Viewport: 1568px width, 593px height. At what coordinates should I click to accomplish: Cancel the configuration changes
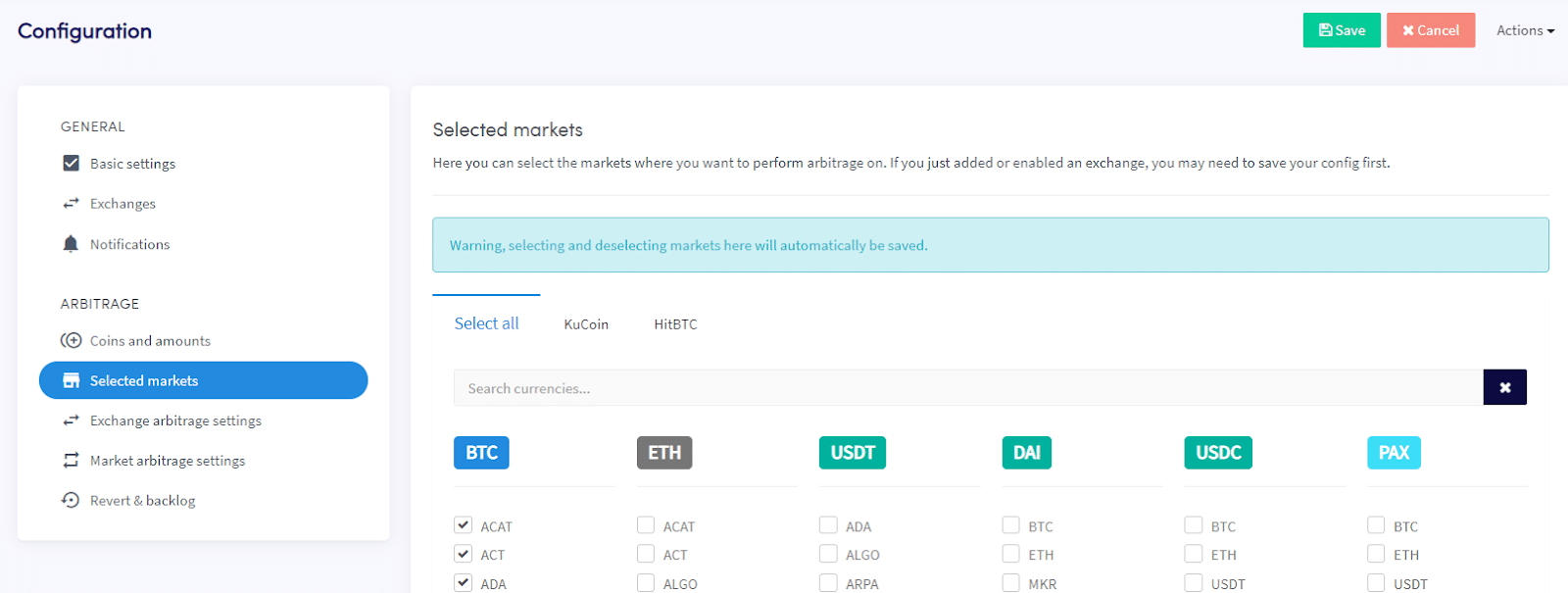pyautogui.click(x=1430, y=30)
